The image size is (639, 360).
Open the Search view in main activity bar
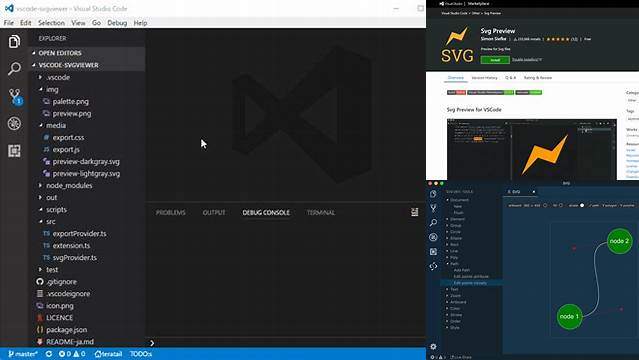point(14,68)
